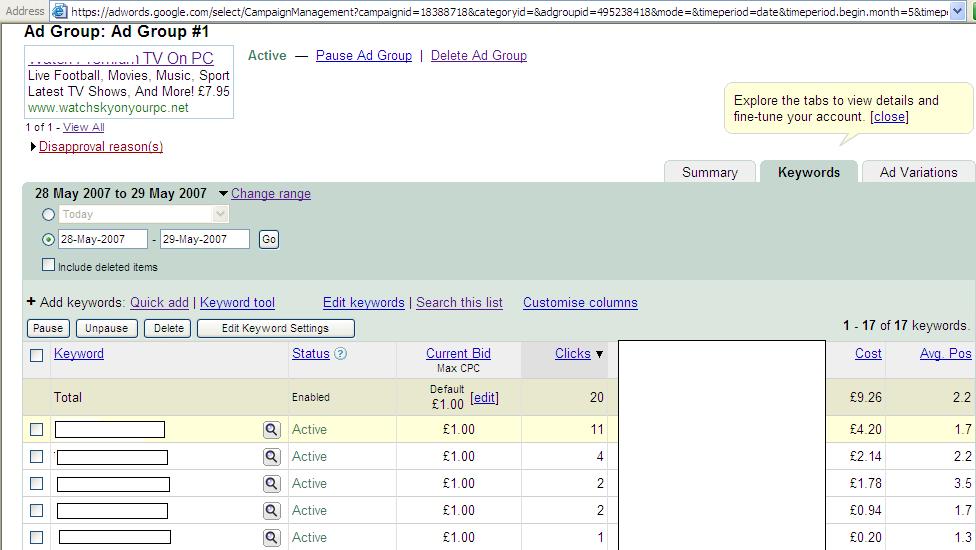This screenshot has height=550, width=976.
Task: Switch to the Keywords tab
Action: 809,172
